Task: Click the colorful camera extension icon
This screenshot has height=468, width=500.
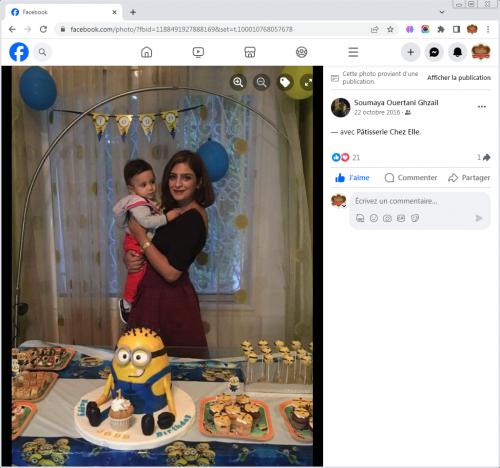Action: click(x=425, y=29)
